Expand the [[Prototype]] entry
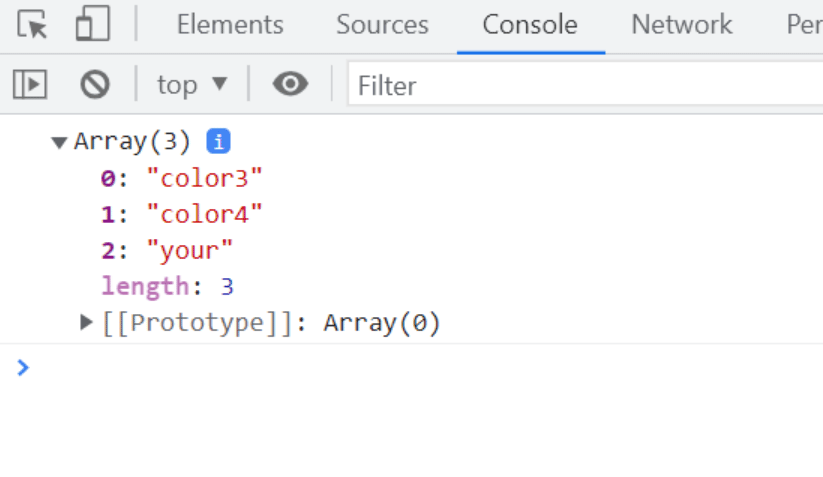Image resolution: width=823 pixels, height=477 pixels. click(87, 323)
